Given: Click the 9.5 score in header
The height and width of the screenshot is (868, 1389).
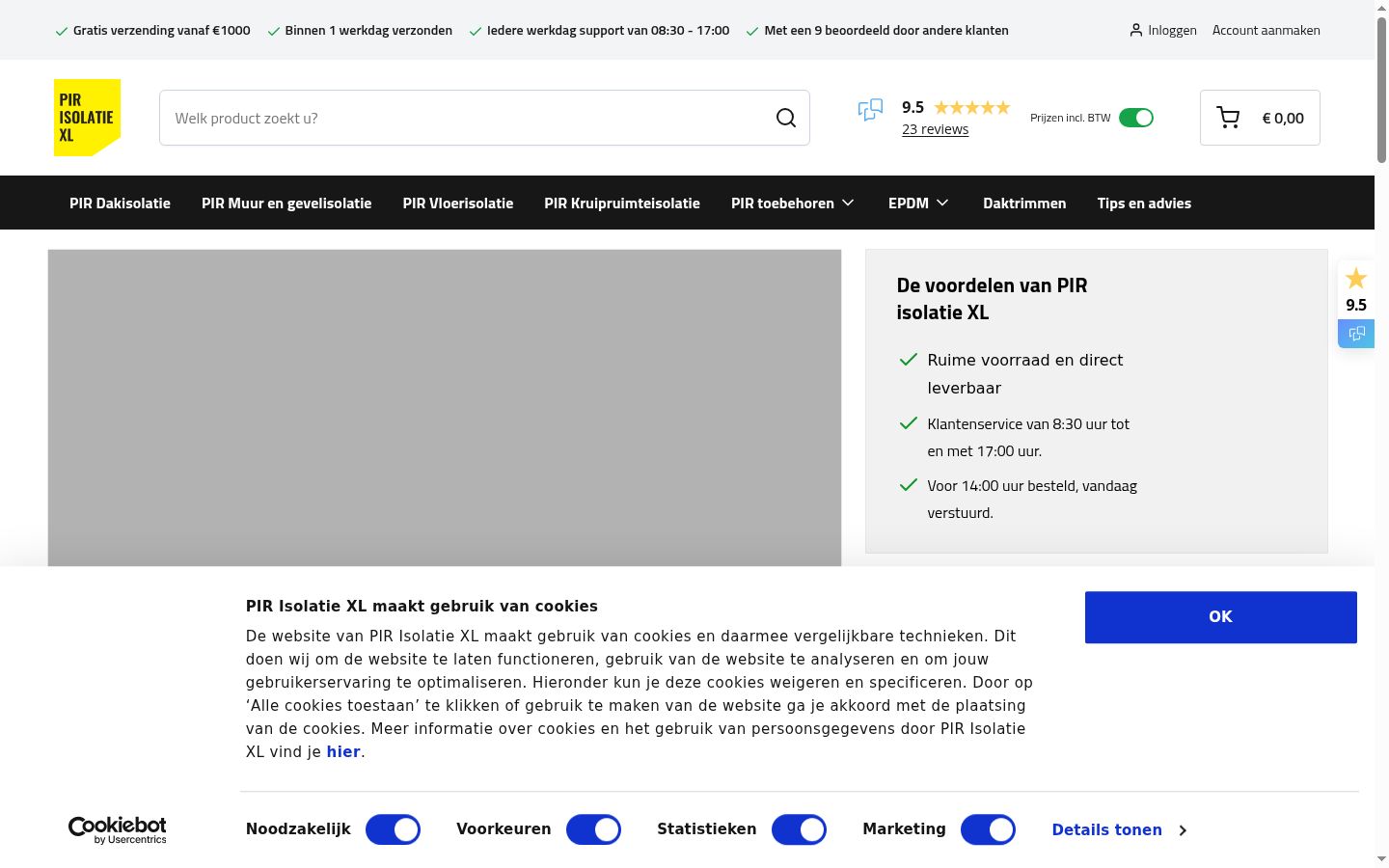Looking at the screenshot, I should [x=912, y=107].
